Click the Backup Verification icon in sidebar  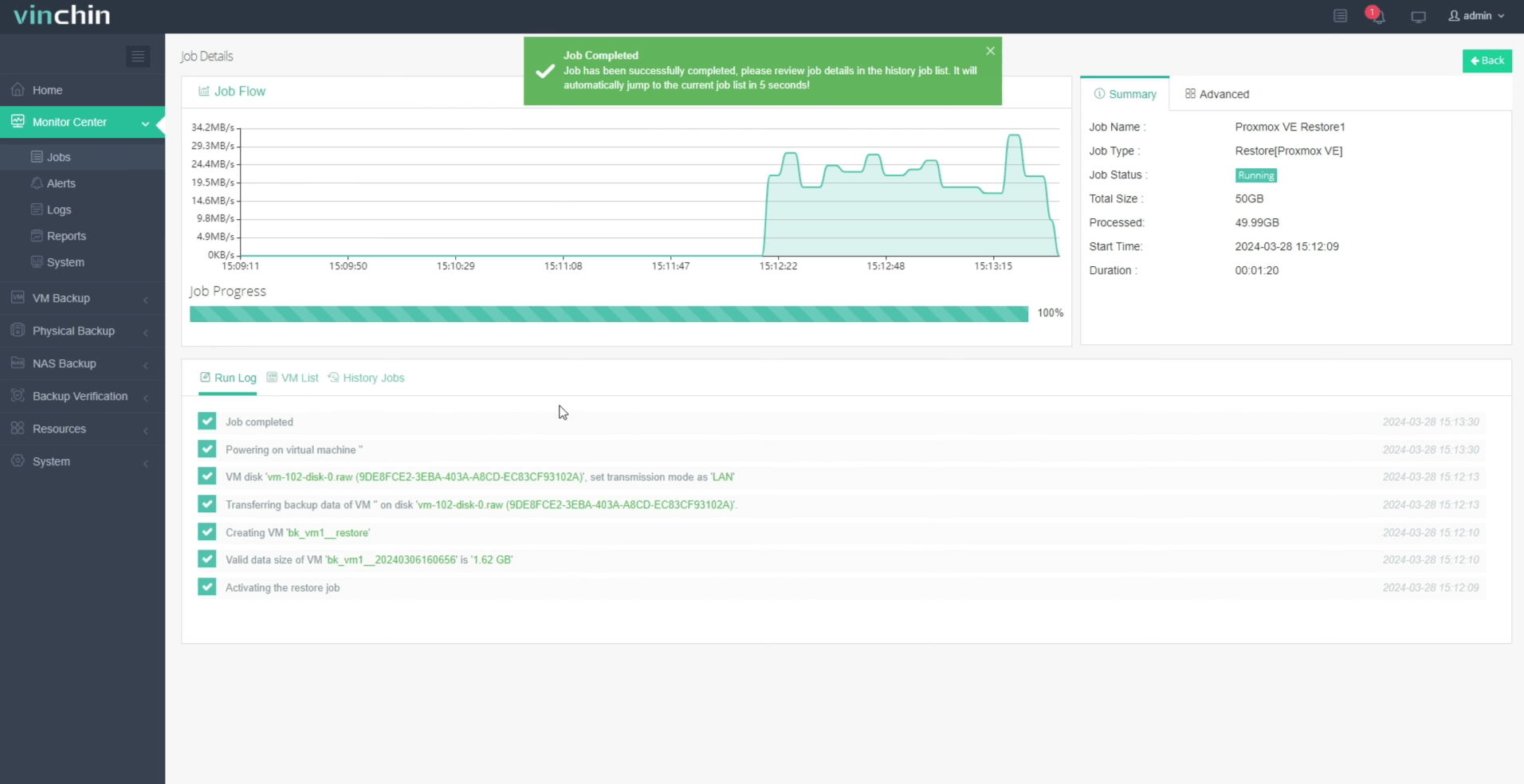click(x=18, y=395)
